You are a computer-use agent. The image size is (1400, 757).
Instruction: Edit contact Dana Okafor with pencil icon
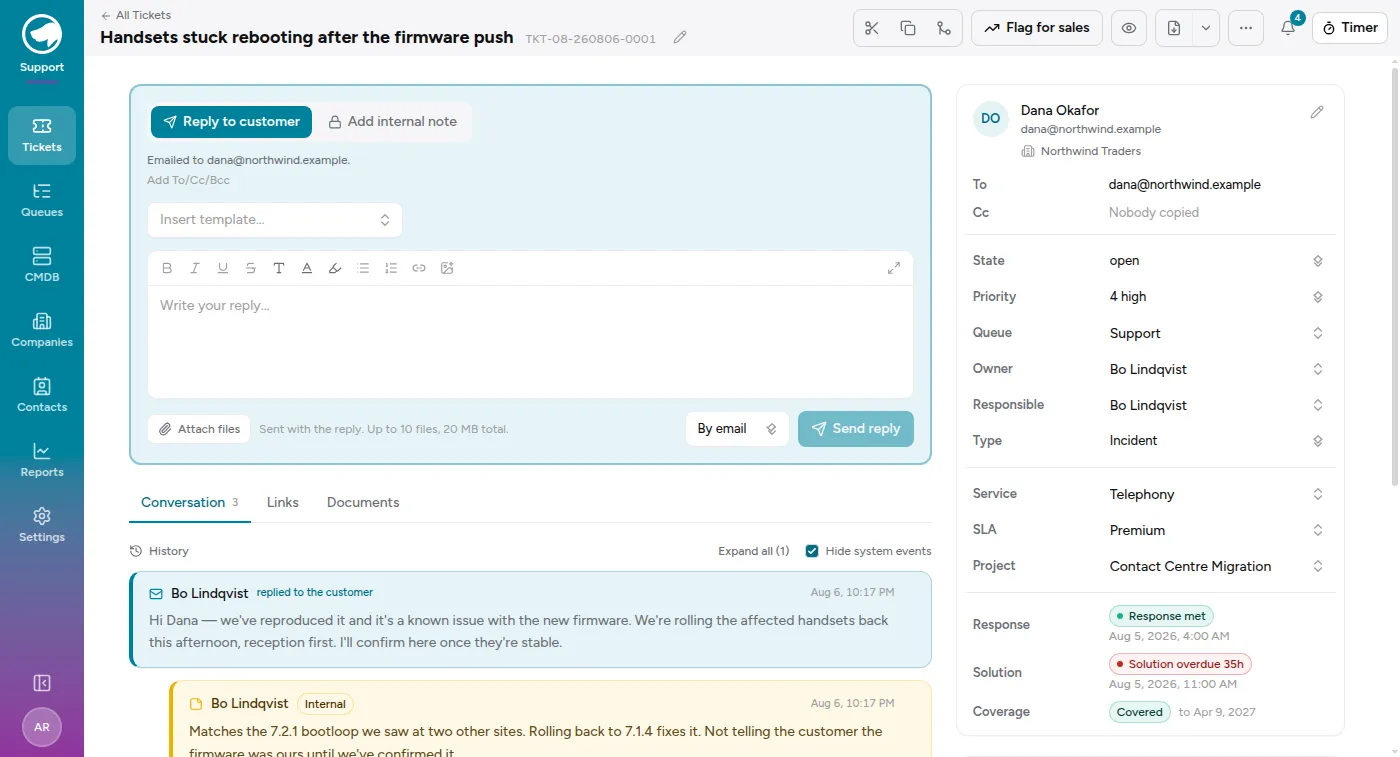pos(1317,112)
